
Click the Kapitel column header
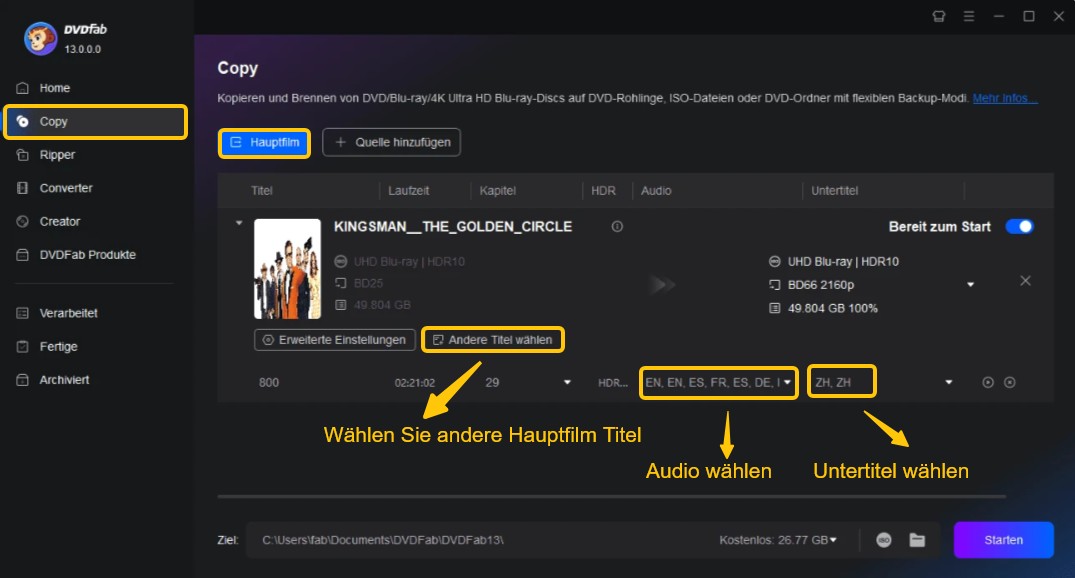click(498, 191)
